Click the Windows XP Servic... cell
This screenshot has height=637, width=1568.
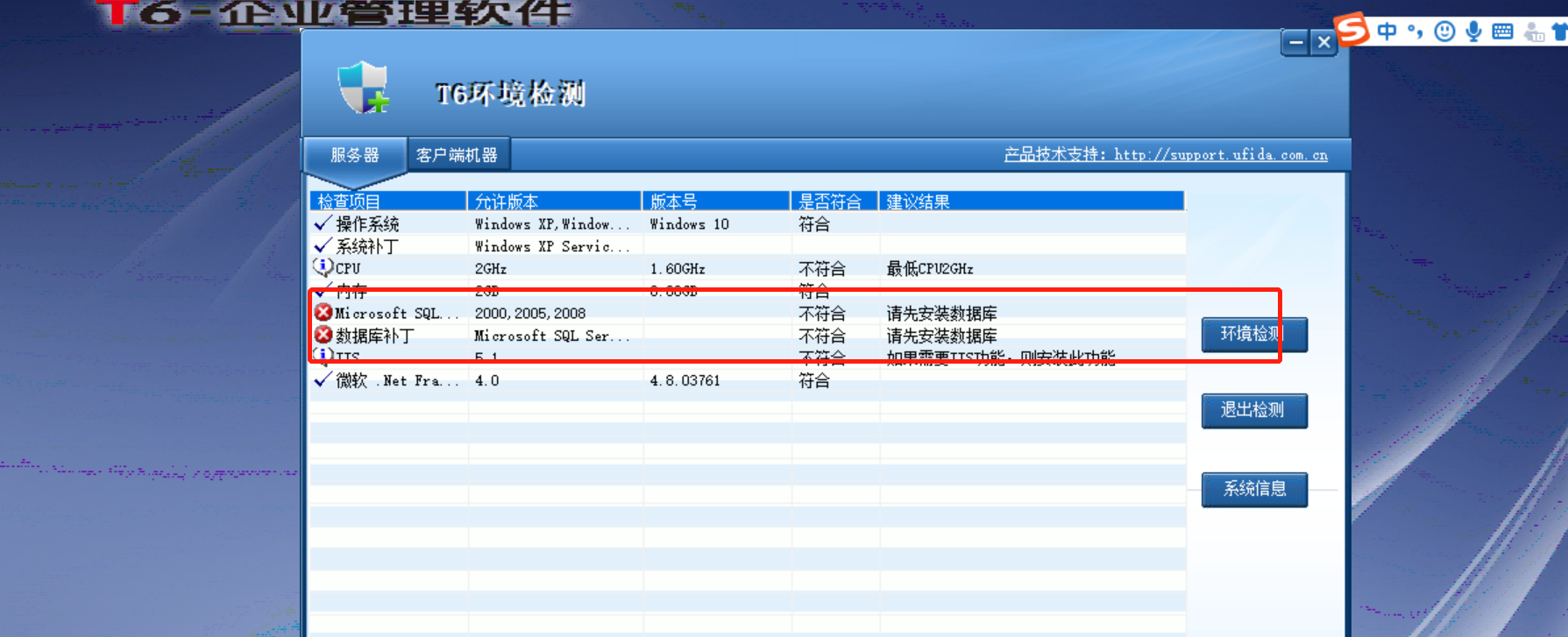coord(552,246)
